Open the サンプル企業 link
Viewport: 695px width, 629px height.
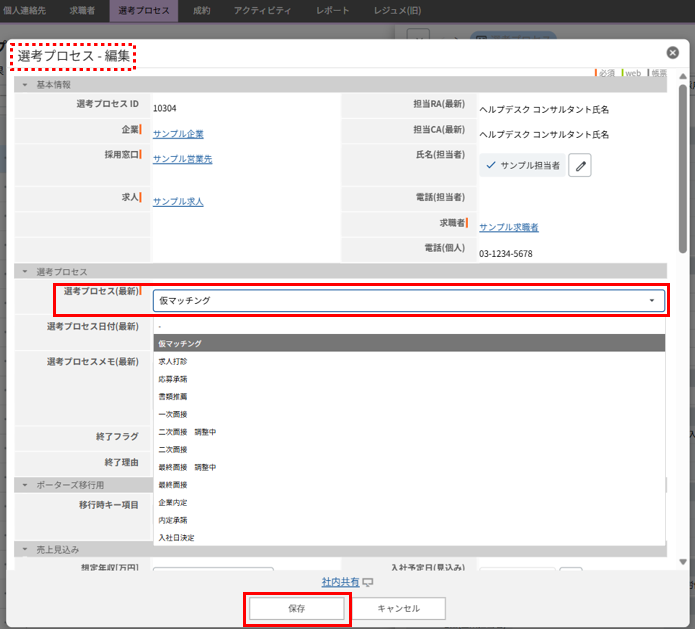point(178,134)
